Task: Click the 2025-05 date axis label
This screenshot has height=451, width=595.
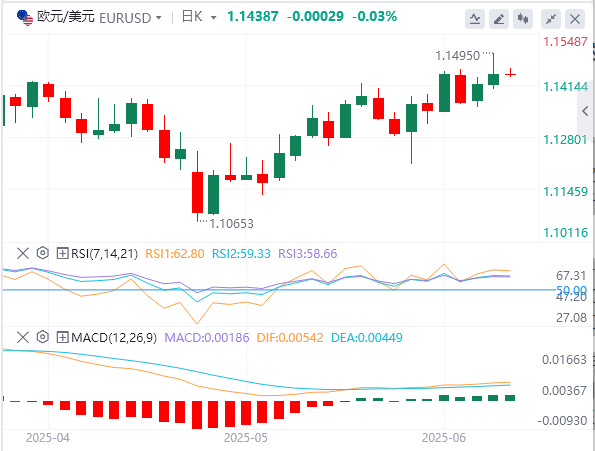Action: (x=246, y=438)
